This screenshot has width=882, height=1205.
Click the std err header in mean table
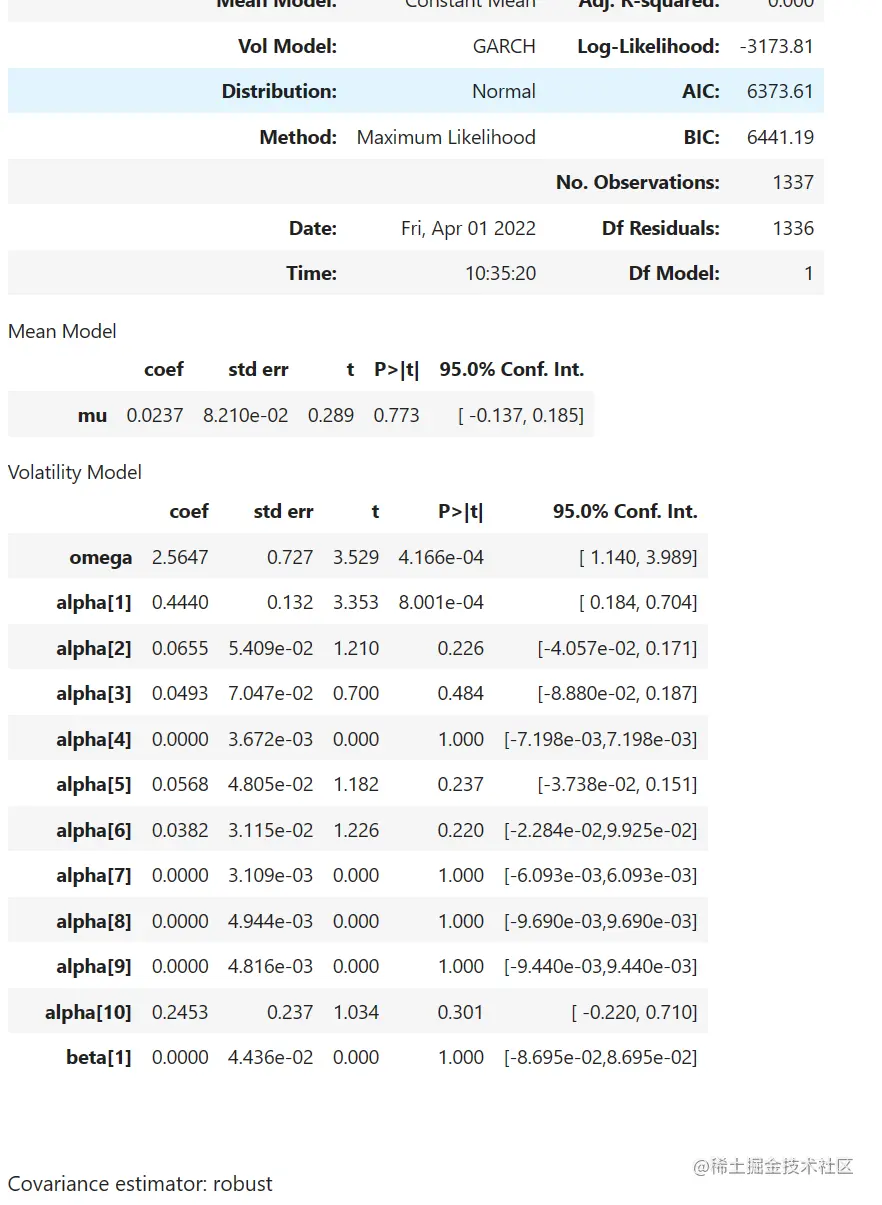(258, 369)
